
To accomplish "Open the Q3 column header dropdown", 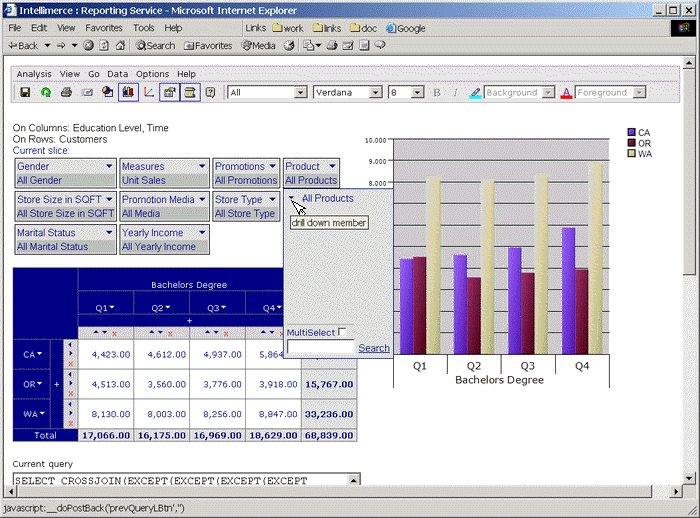I will [223, 307].
